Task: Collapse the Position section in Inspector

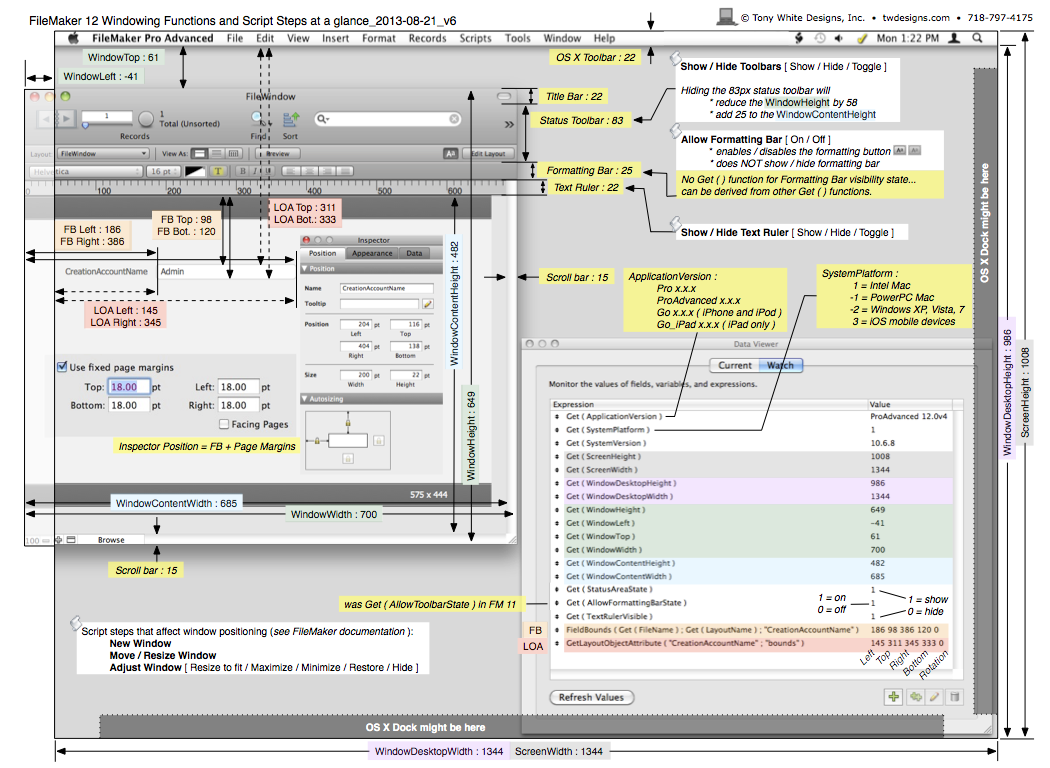Action: [305, 268]
